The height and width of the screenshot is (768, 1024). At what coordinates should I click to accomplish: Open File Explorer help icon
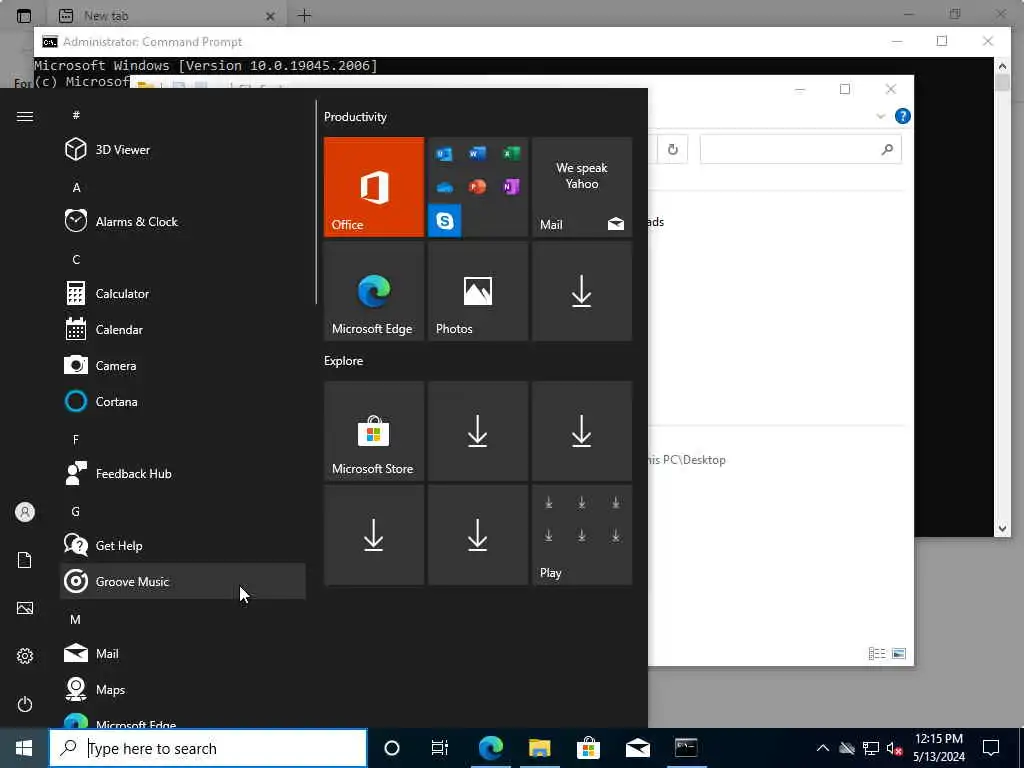click(x=903, y=116)
